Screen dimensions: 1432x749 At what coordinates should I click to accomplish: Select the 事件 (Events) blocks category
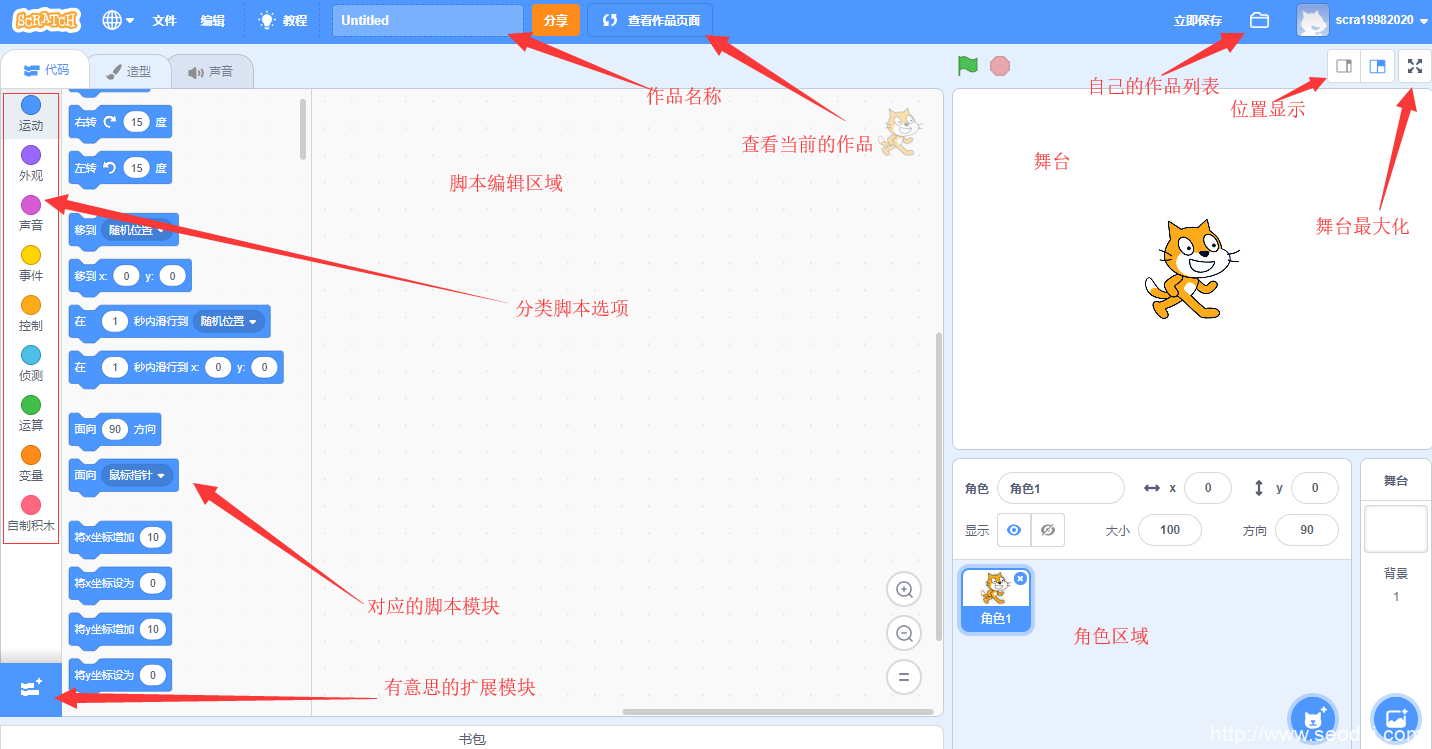(30, 260)
